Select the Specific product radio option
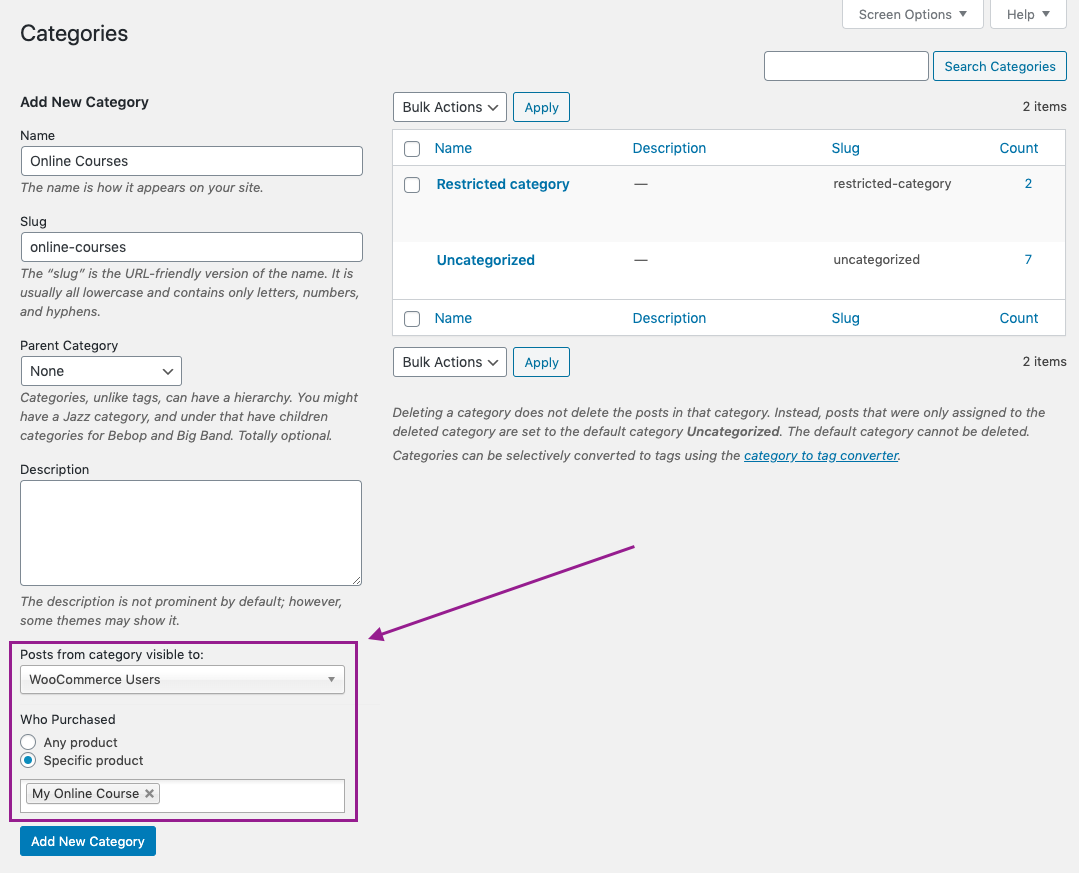The width and height of the screenshot is (1079, 873). pos(28,760)
